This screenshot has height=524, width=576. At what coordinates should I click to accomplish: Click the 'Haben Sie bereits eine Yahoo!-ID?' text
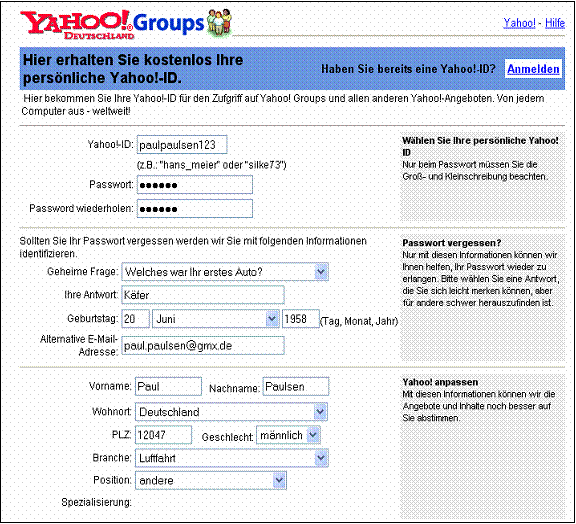(408, 69)
